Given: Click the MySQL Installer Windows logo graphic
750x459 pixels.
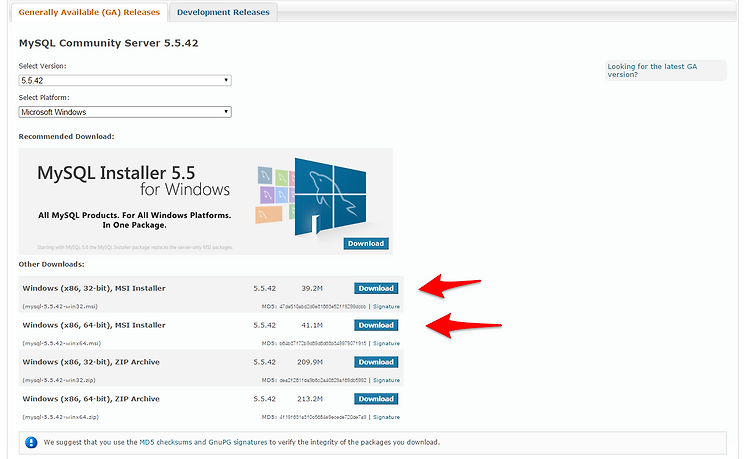Looking at the screenshot, I should point(312,196).
